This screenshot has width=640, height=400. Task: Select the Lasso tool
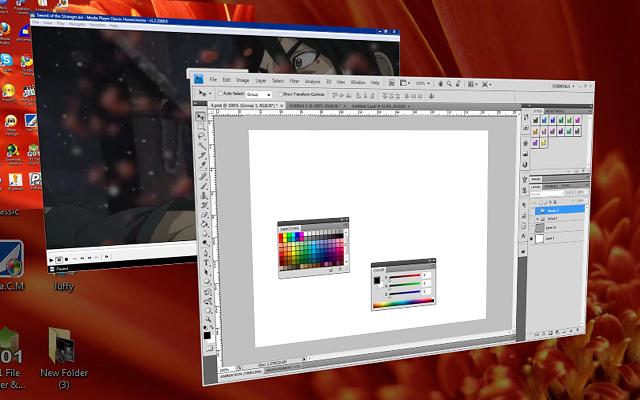[x=201, y=136]
